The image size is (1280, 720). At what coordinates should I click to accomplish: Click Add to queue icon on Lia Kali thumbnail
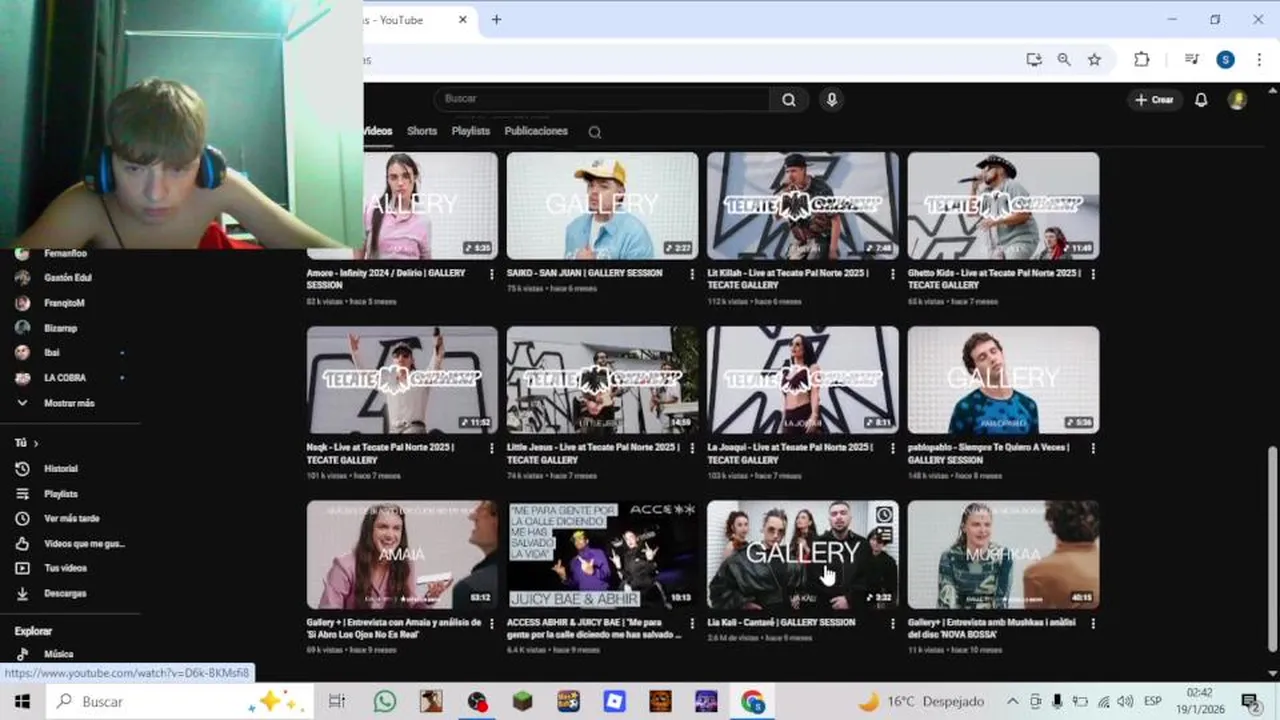(x=884, y=536)
